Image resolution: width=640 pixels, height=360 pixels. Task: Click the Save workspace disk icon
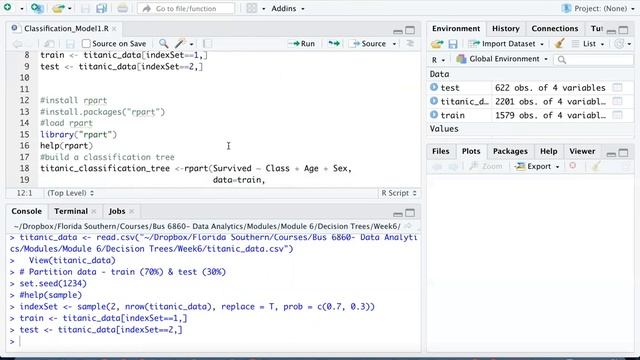(453, 44)
